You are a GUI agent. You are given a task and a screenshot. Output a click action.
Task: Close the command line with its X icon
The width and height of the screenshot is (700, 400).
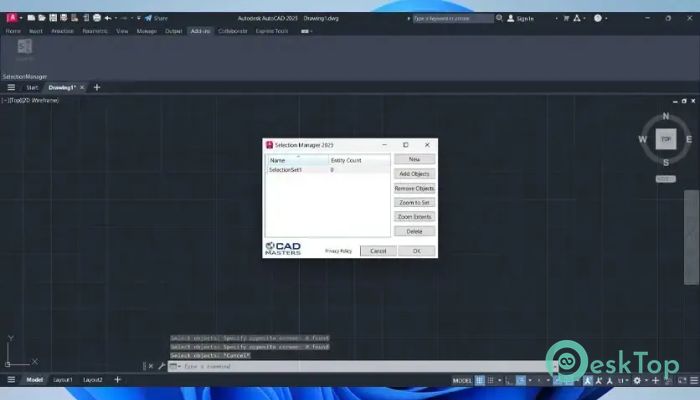tap(151, 366)
